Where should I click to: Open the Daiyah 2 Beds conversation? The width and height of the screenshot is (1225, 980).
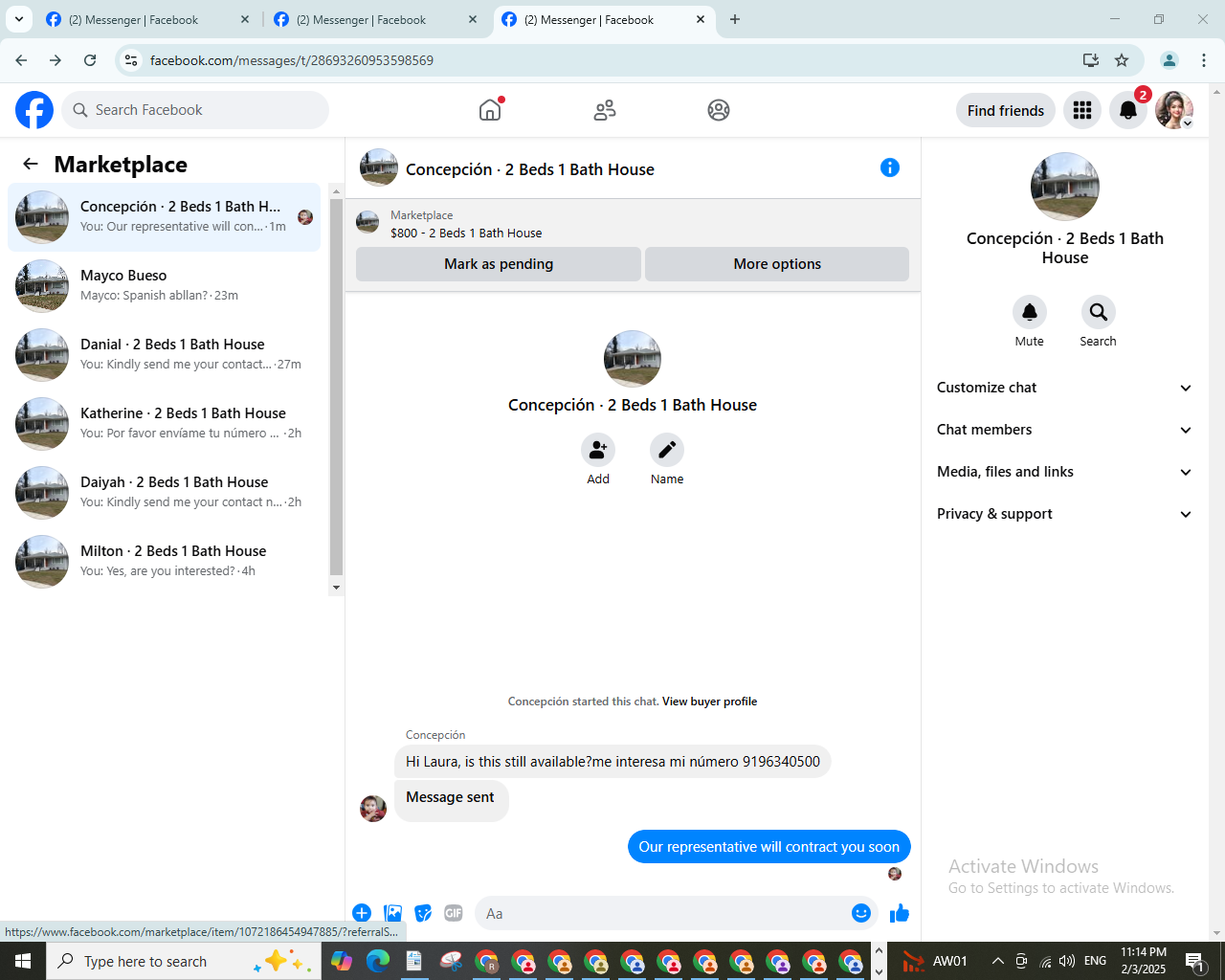164,493
